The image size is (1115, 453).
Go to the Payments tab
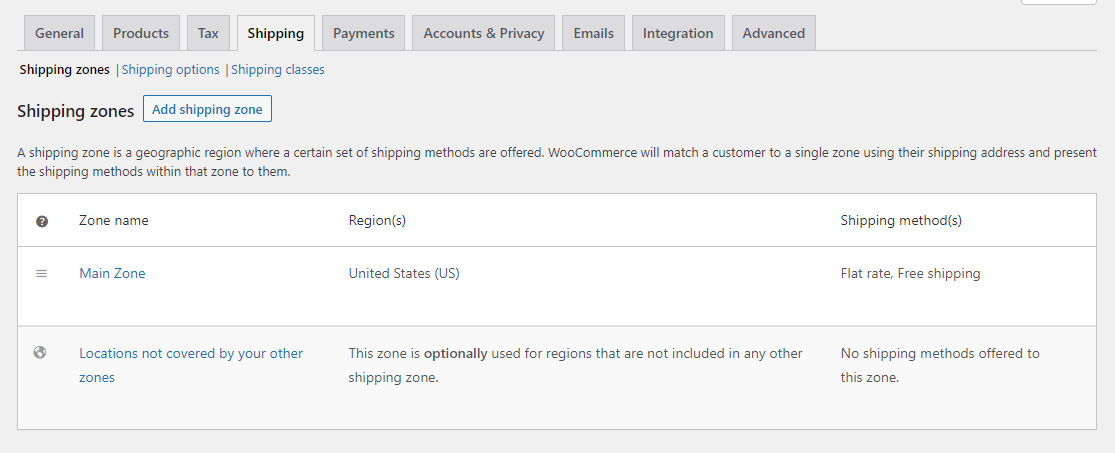(x=364, y=33)
